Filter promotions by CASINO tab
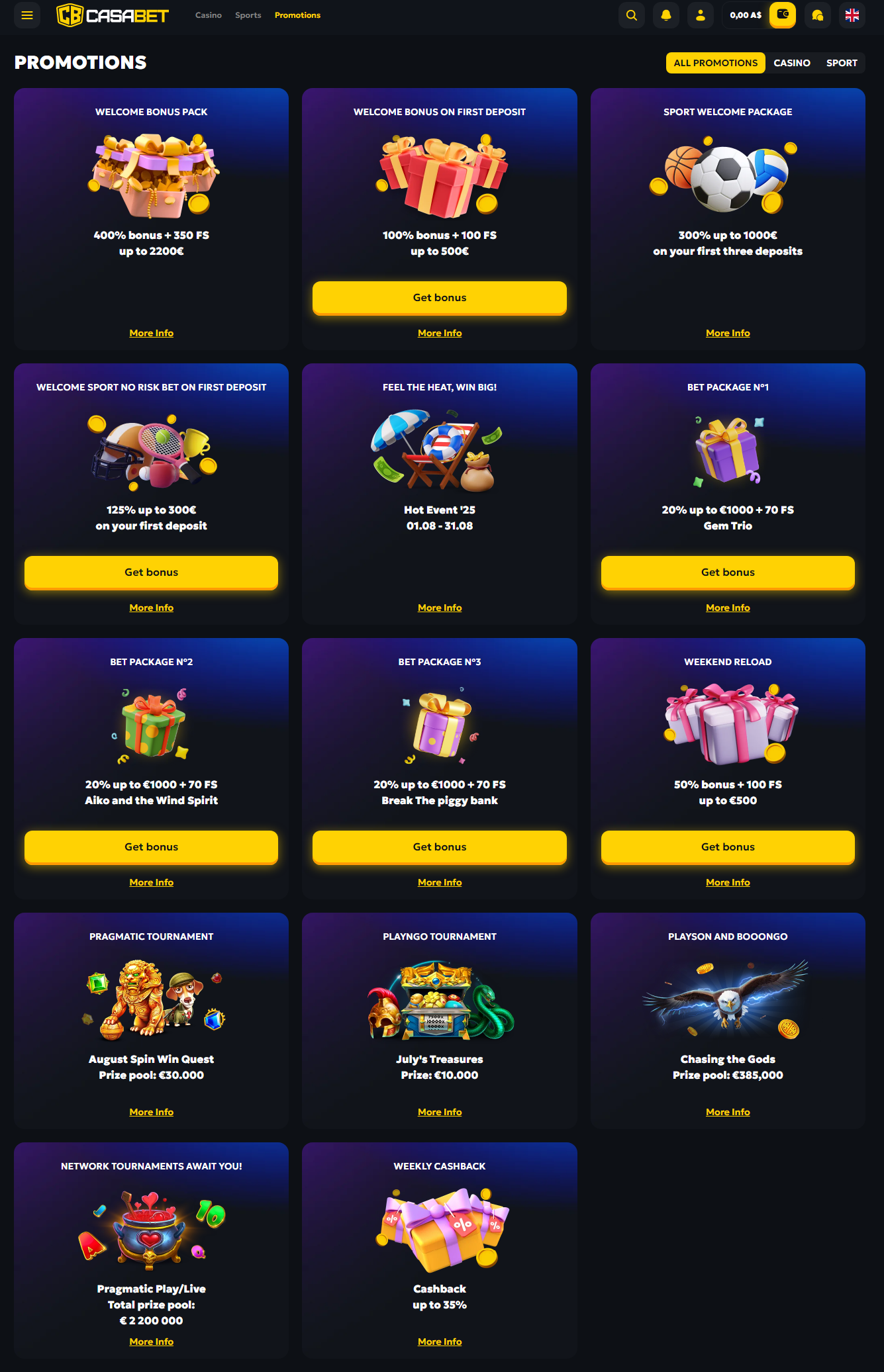Screen dimensions: 884x1372 point(792,63)
